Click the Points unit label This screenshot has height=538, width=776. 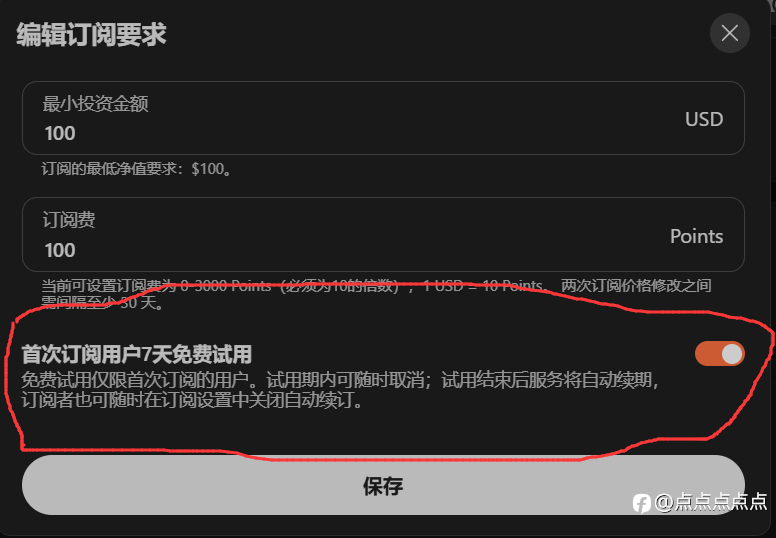click(696, 236)
